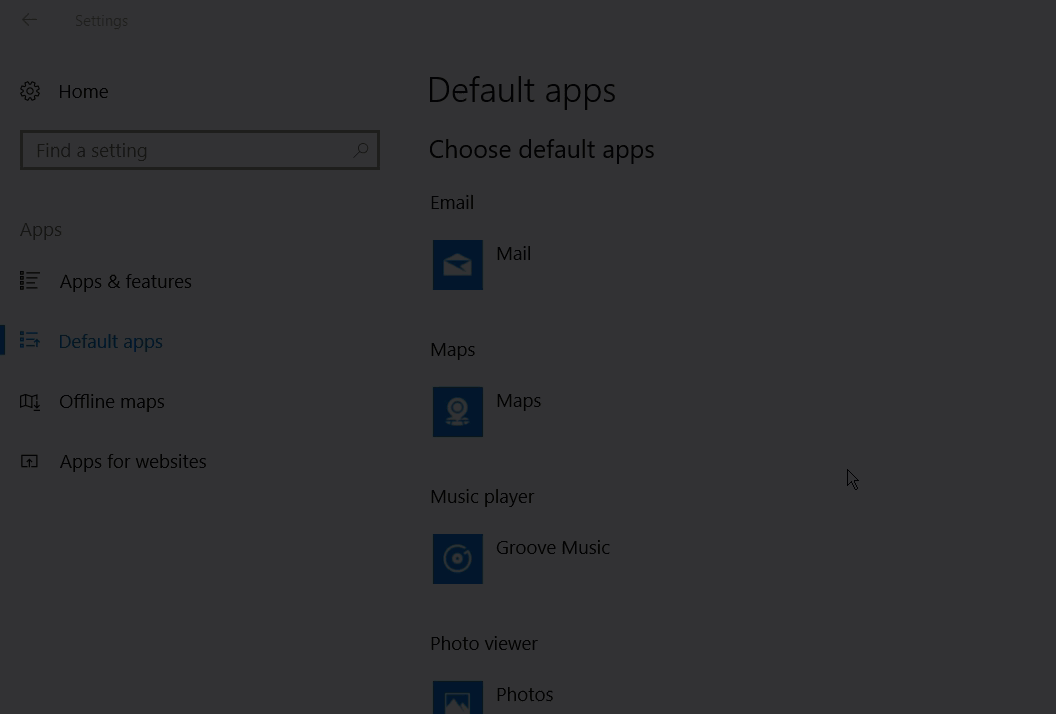Select Home in the settings sidebar
Image resolution: width=1056 pixels, height=714 pixels.
83,91
